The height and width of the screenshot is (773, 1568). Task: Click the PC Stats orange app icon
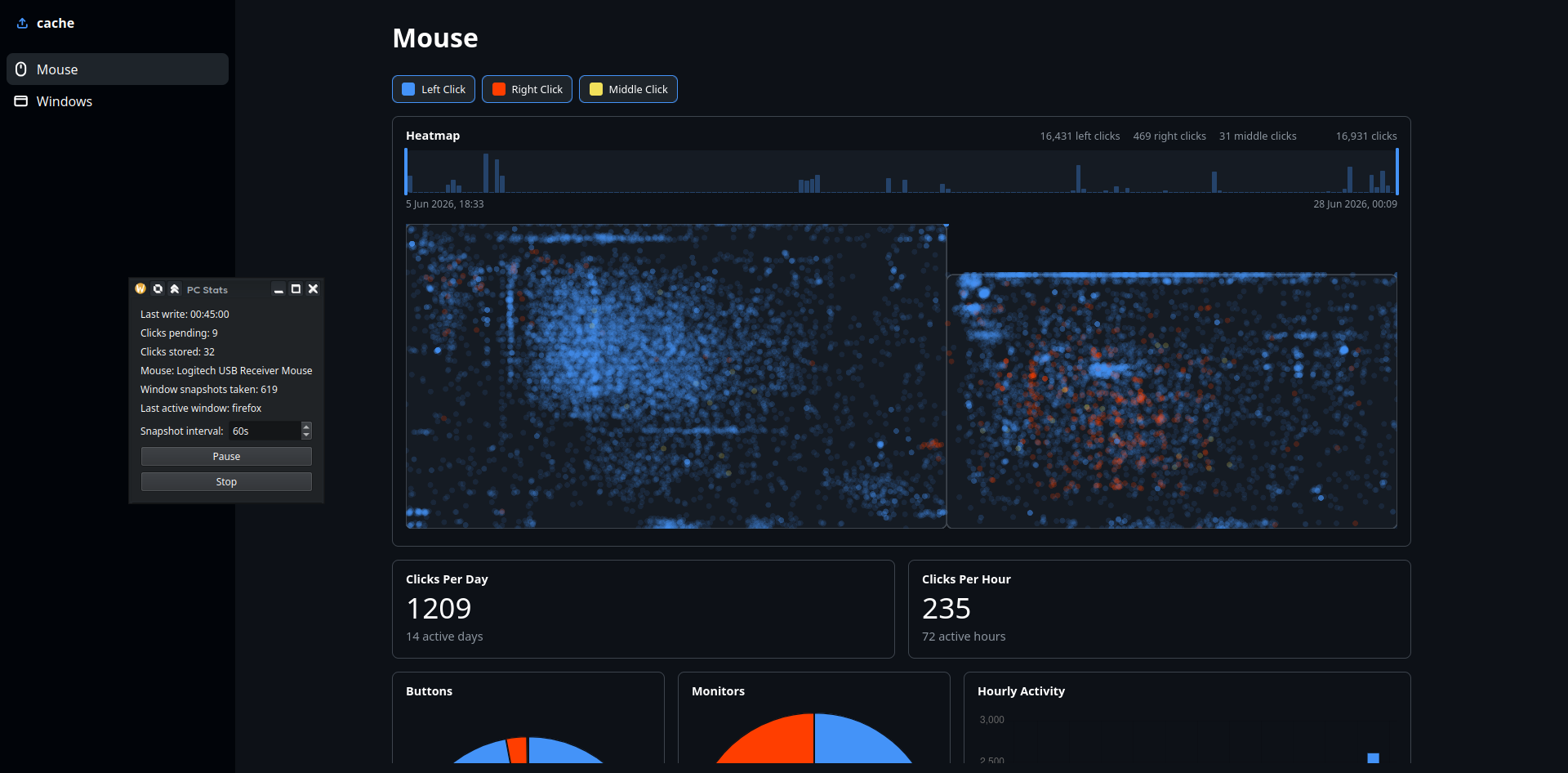(x=140, y=288)
